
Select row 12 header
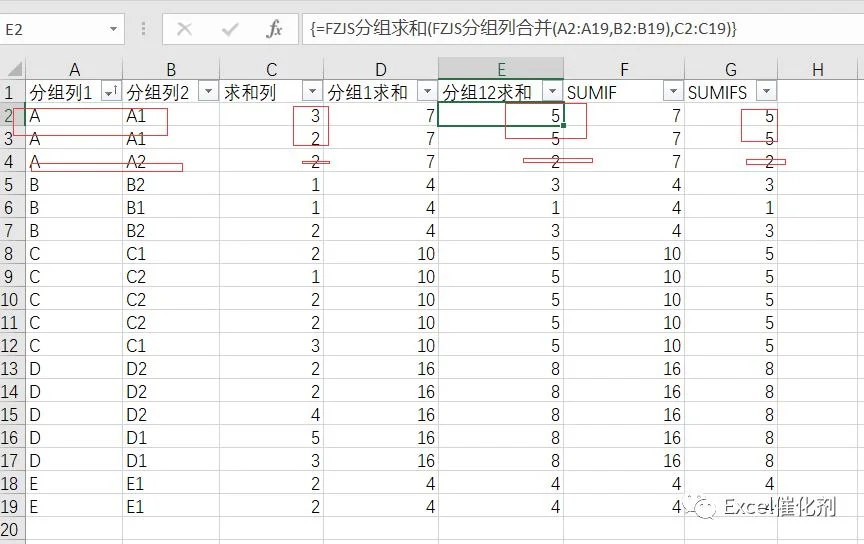(x=12, y=346)
